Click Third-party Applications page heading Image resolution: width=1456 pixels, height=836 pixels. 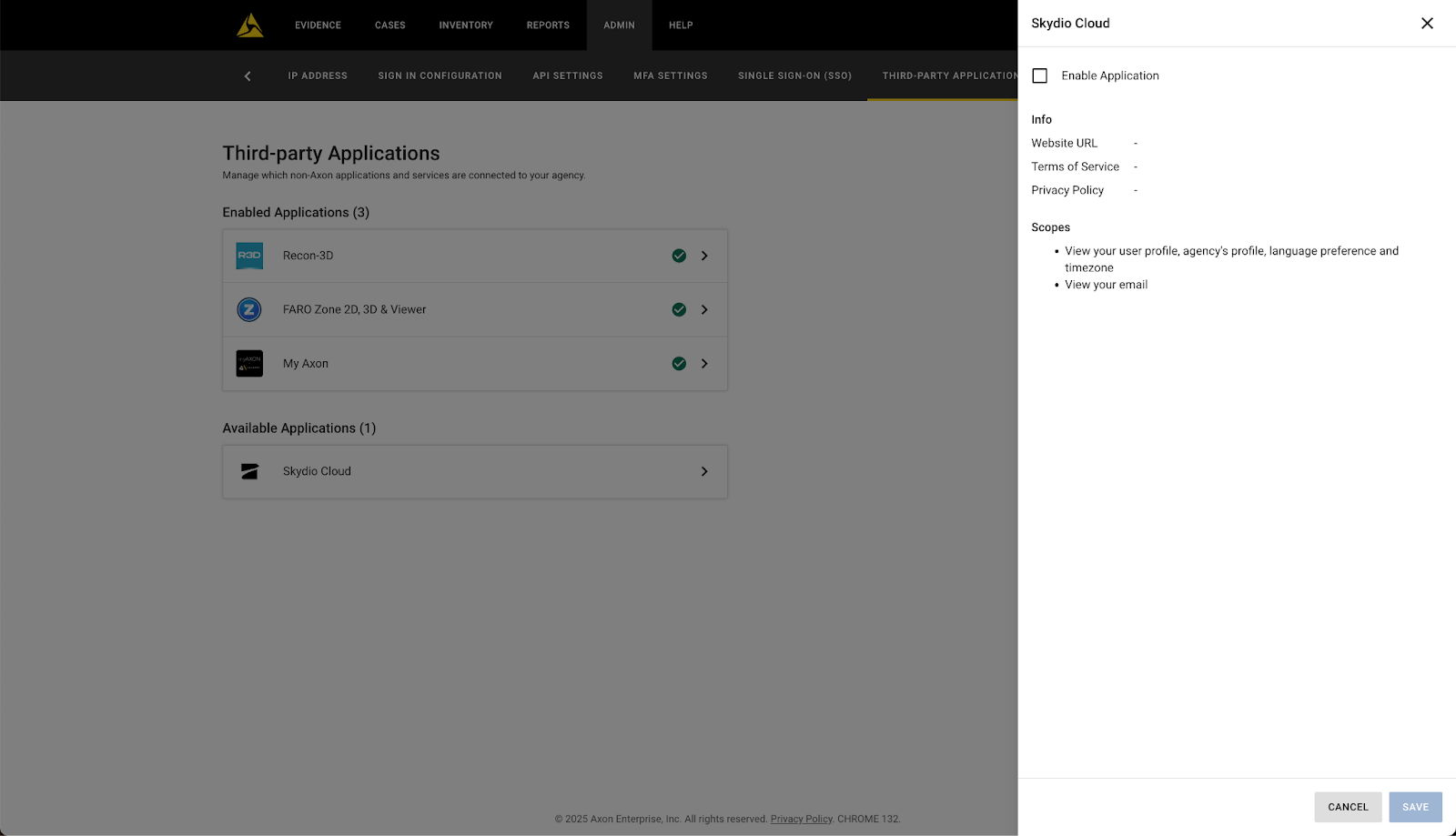click(331, 153)
